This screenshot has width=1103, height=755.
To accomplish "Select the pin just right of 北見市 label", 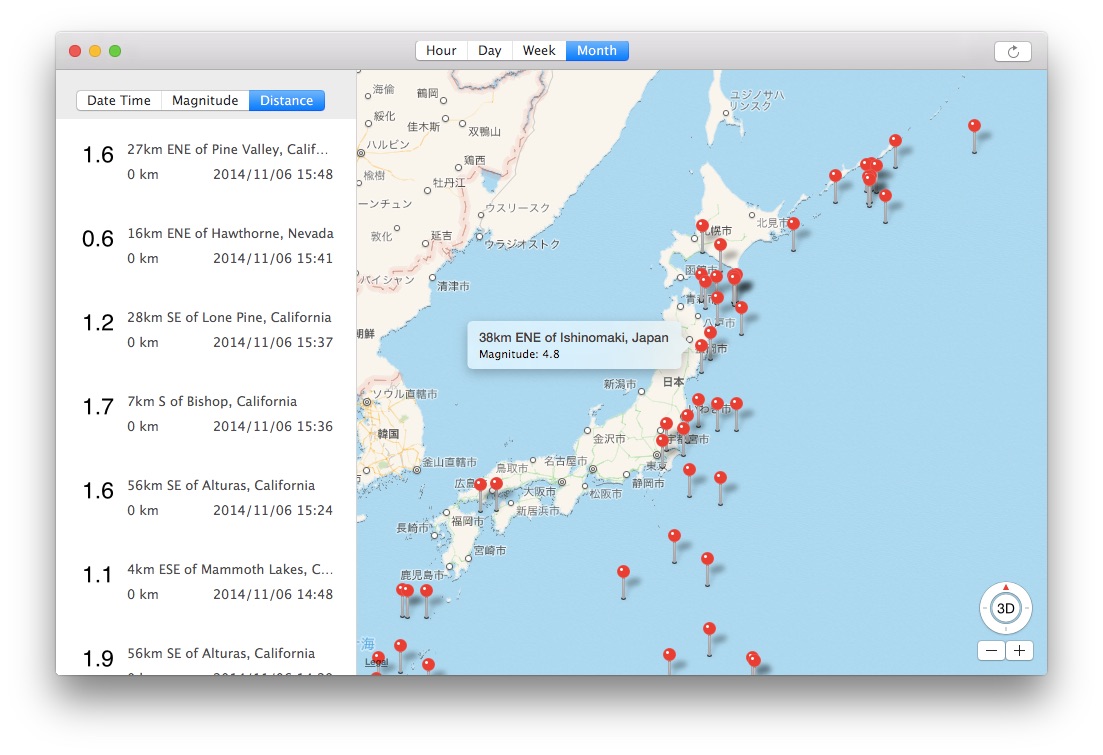I will 793,224.
